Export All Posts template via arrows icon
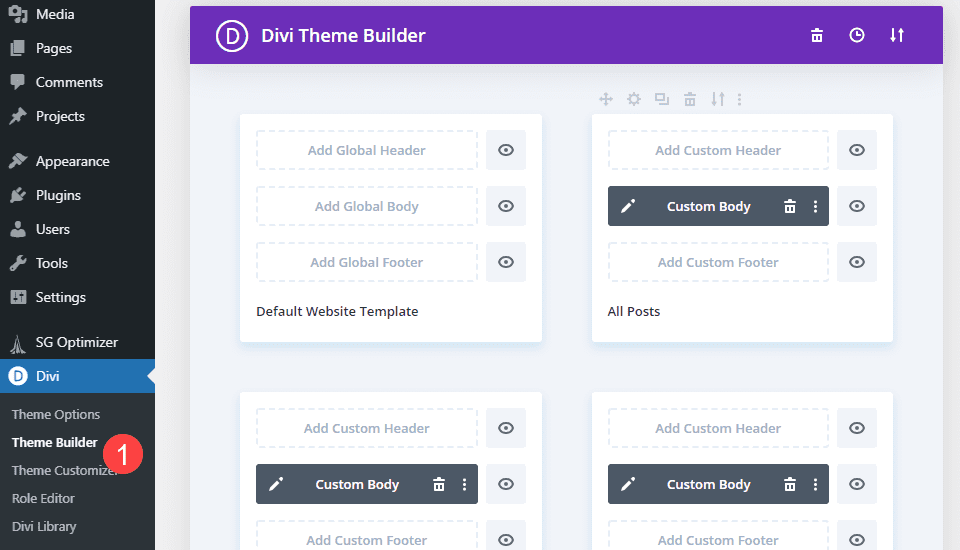Screen dimensions: 960x550 (x=718, y=99)
